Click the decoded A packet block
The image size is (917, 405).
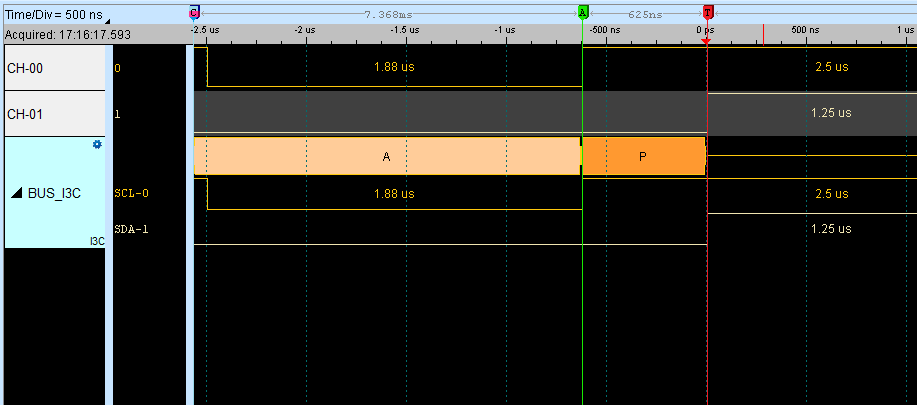(387, 156)
